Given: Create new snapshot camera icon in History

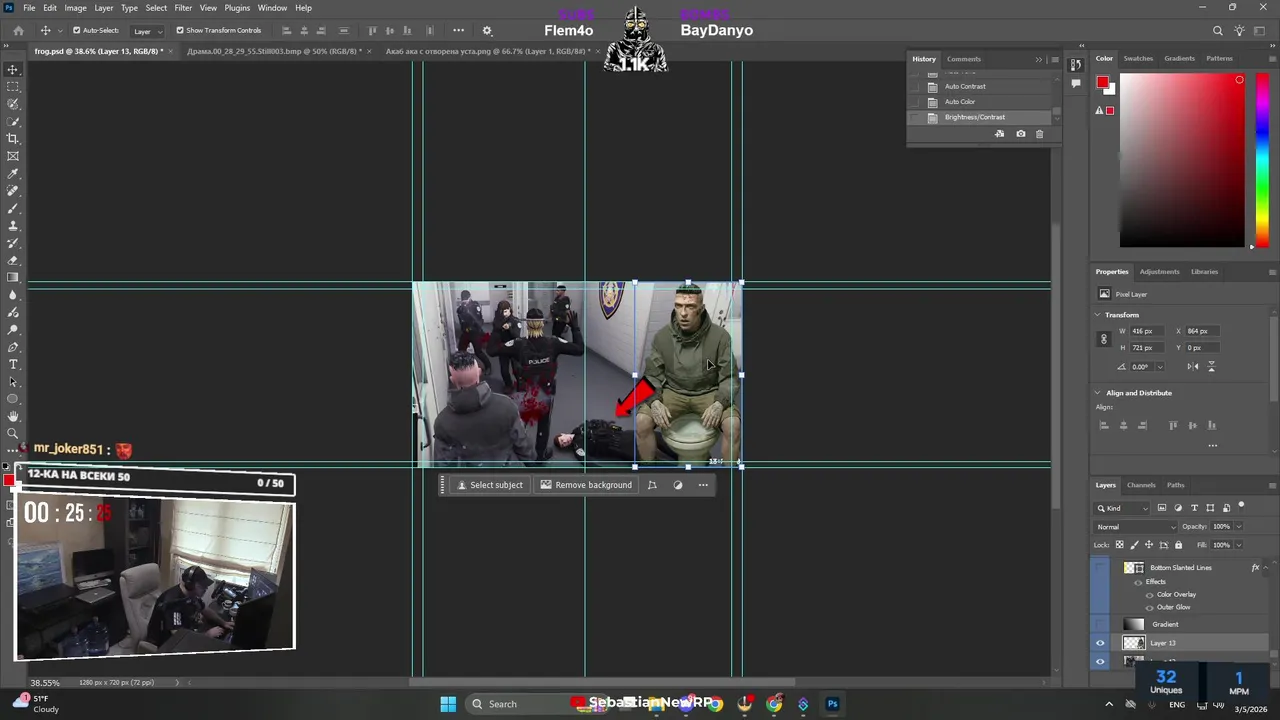Looking at the screenshot, I should pos(1020,134).
